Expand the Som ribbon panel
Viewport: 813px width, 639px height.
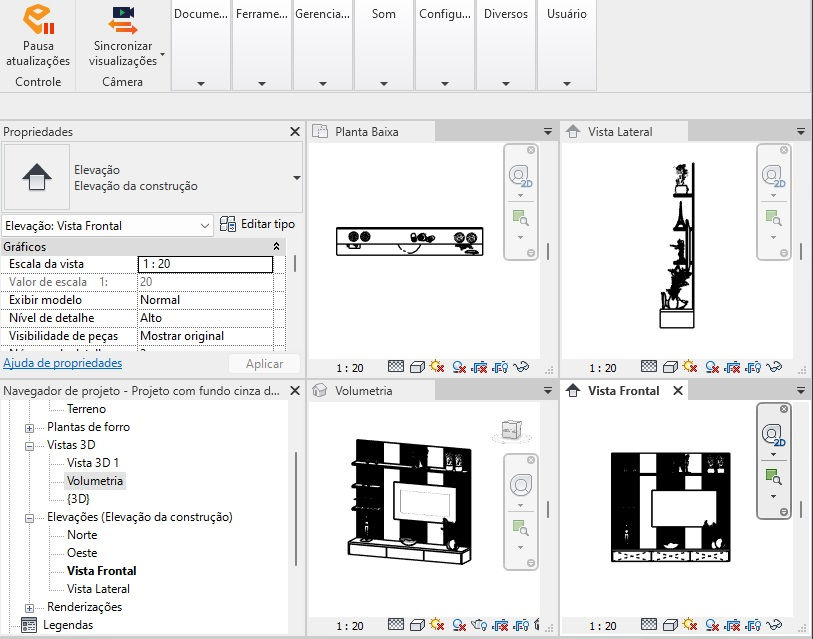384,84
